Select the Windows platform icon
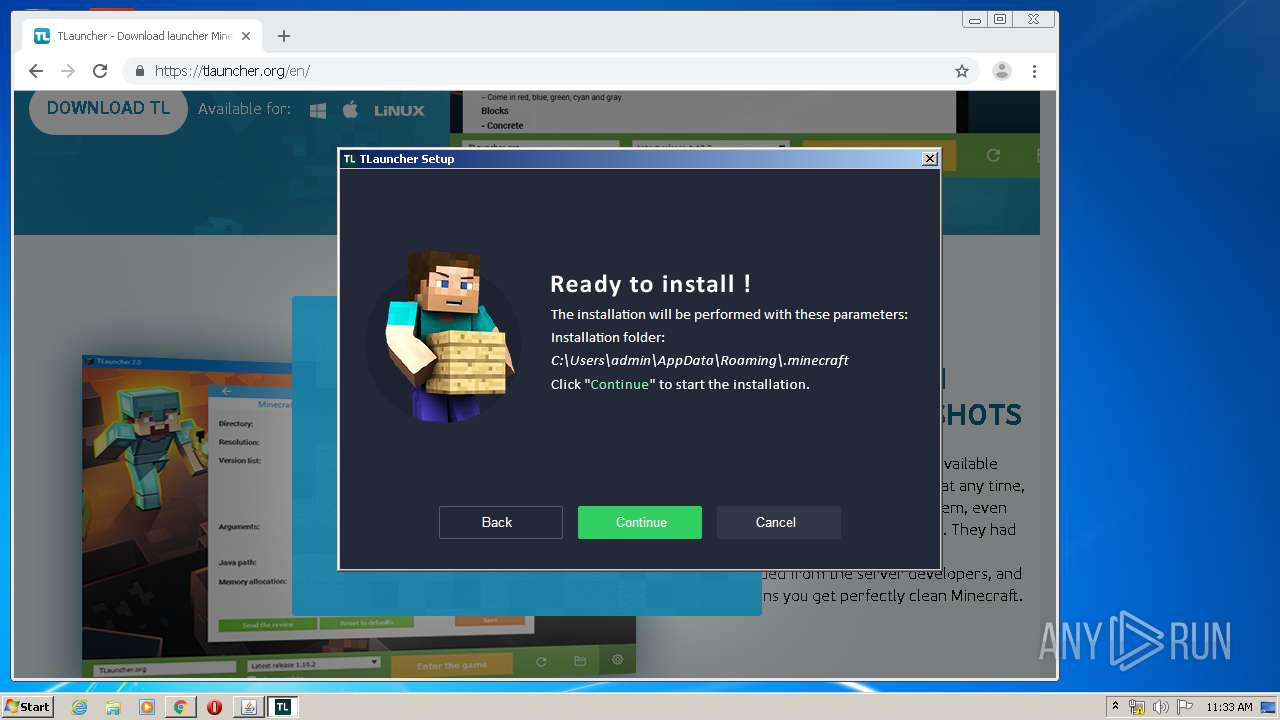1280x720 pixels. (318, 110)
